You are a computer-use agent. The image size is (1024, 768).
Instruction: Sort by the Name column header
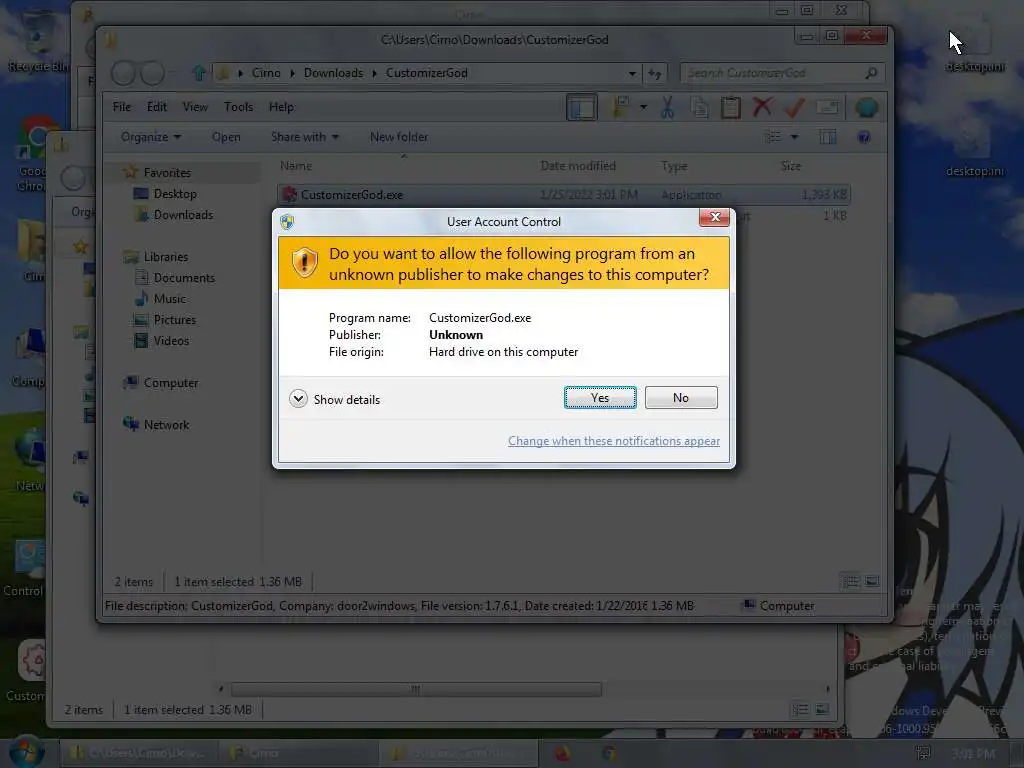click(296, 166)
